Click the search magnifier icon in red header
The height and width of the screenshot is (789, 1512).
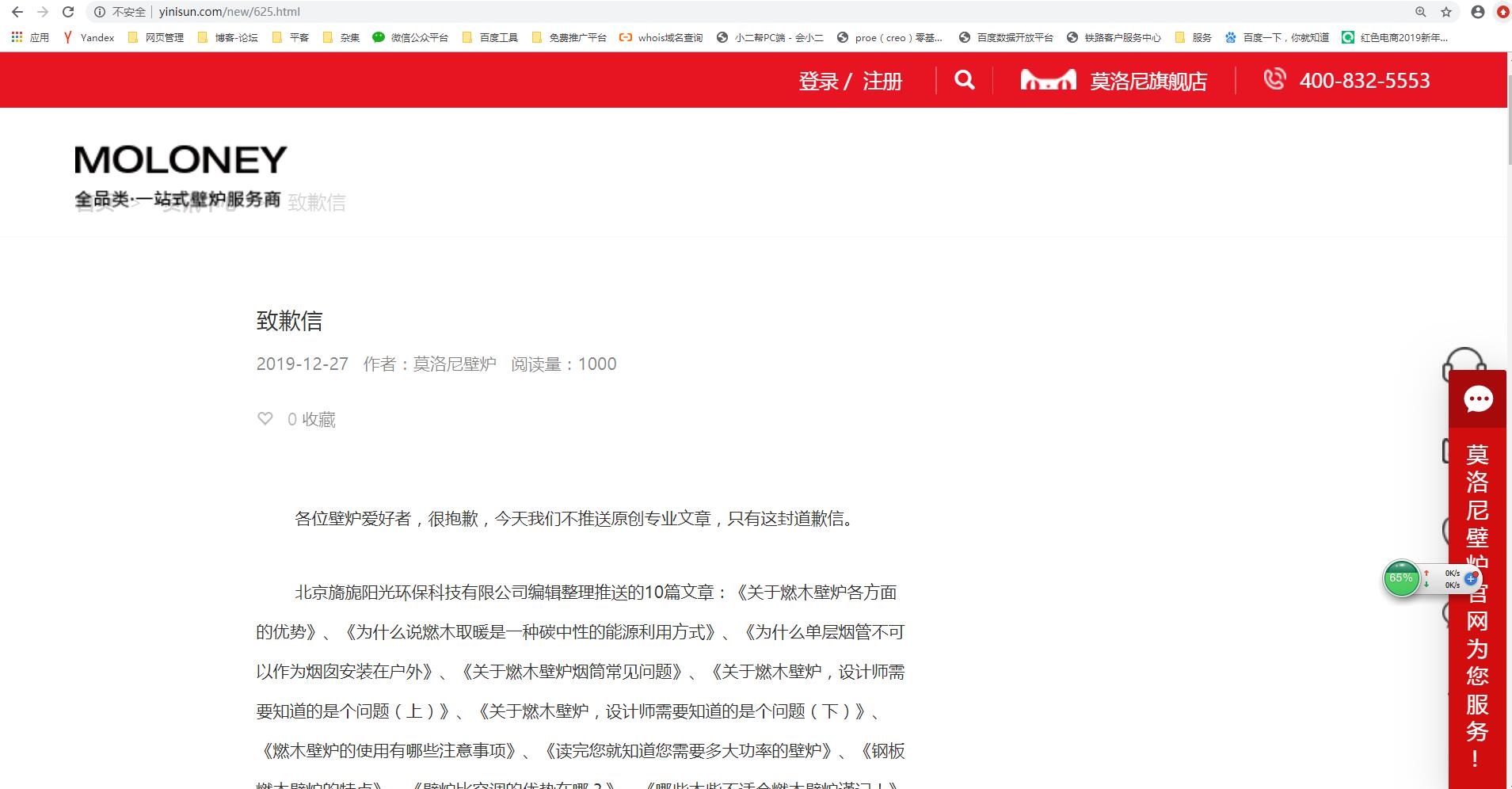pyautogui.click(x=964, y=80)
